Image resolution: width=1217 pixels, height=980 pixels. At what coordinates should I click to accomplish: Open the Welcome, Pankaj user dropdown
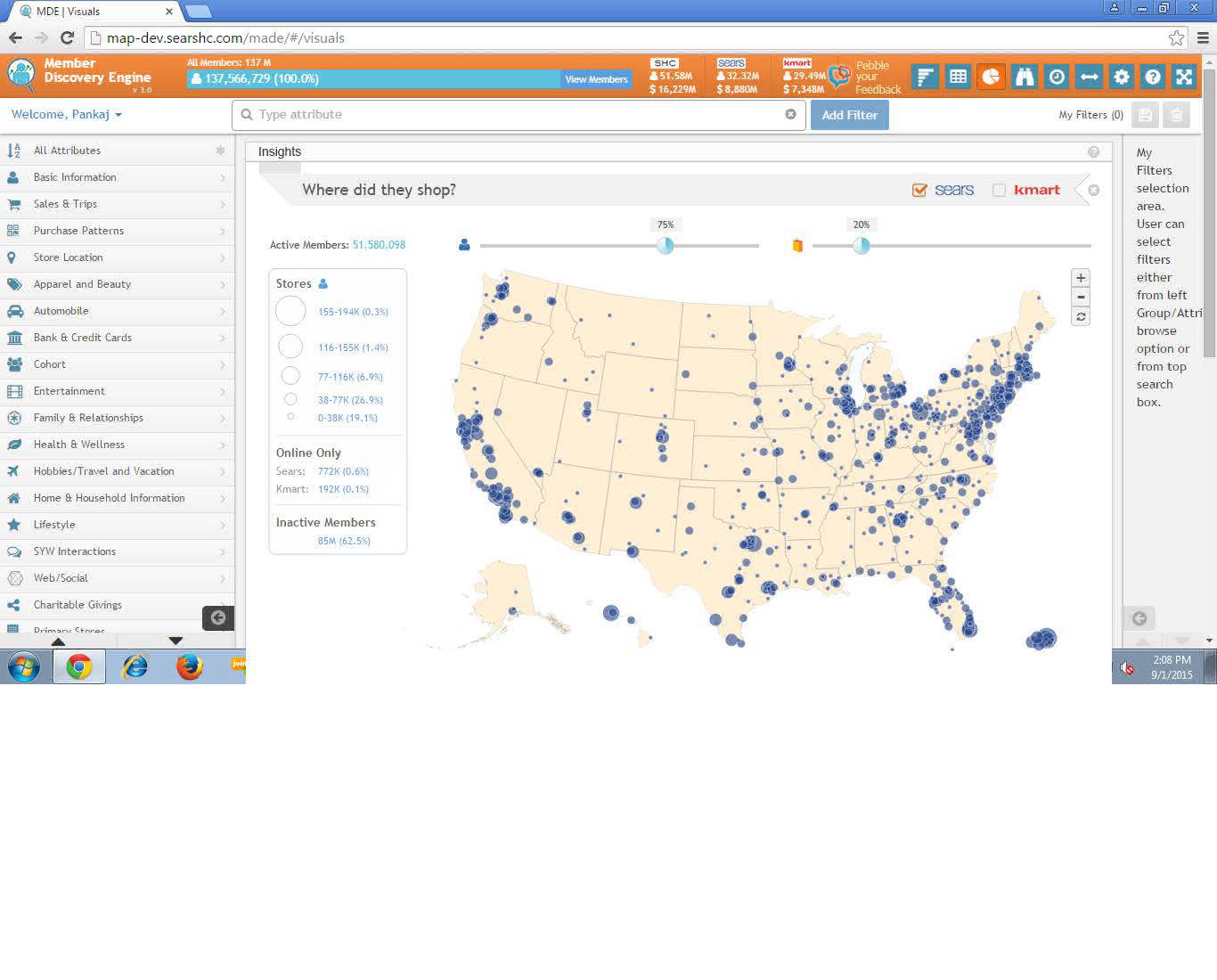coord(67,115)
